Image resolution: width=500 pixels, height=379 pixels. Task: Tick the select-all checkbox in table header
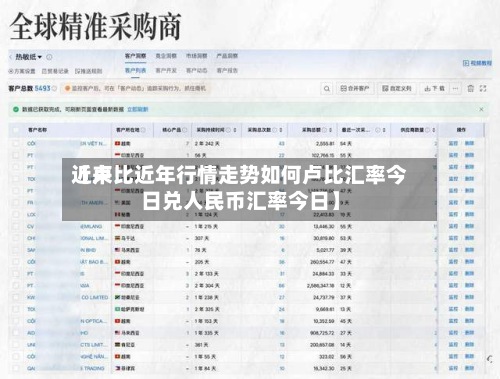tap(15, 130)
